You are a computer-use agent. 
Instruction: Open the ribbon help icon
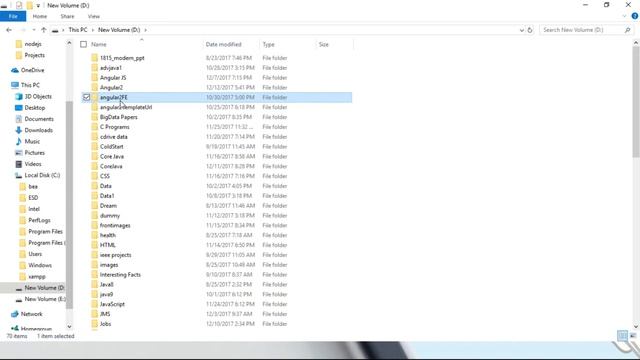(635, 16)
